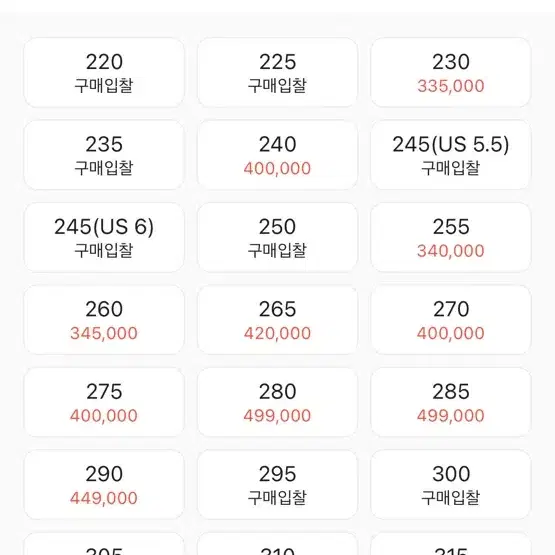Select partially visible size 315 card
555x555 pixels.
click(451, 544)
